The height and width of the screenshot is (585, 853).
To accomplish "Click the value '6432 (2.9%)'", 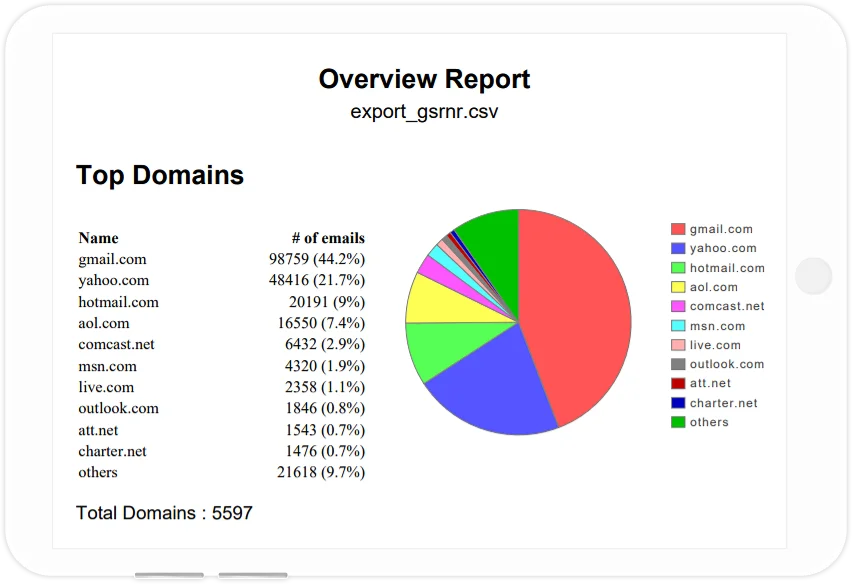I will coord(325,344).
